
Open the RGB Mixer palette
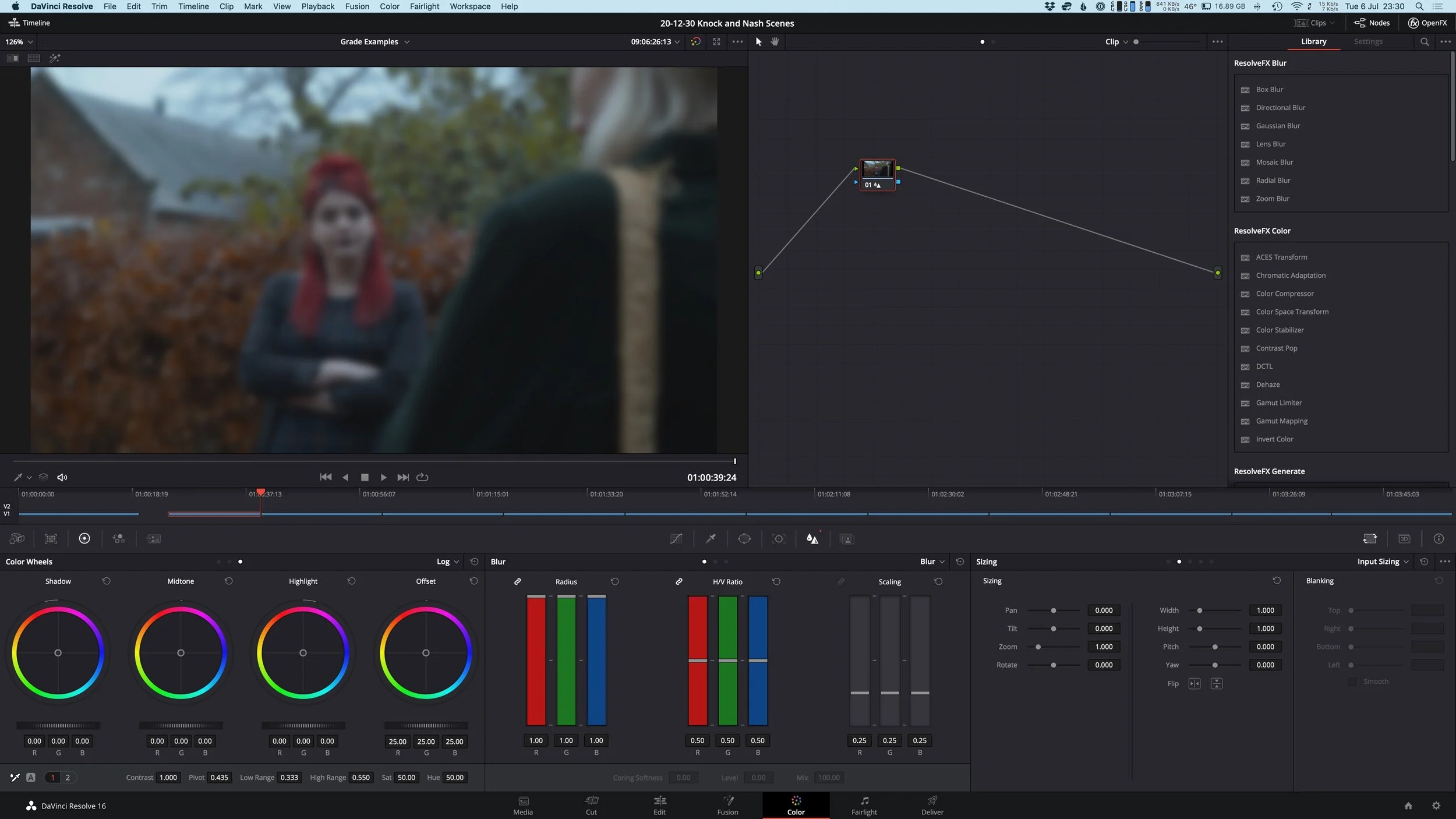tap(119, 539)
